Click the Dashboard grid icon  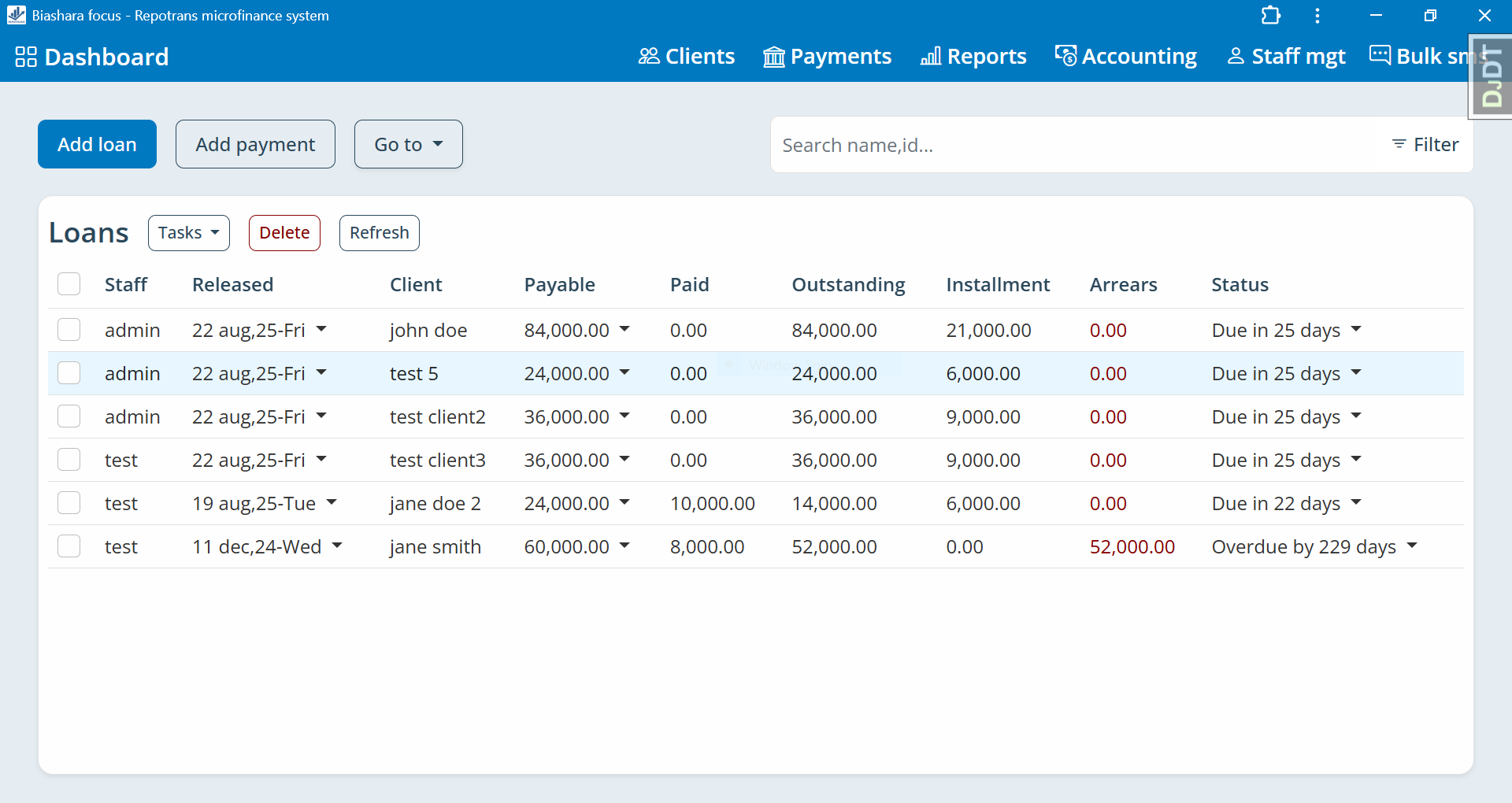pyautogui.click(x=24, y=56)
